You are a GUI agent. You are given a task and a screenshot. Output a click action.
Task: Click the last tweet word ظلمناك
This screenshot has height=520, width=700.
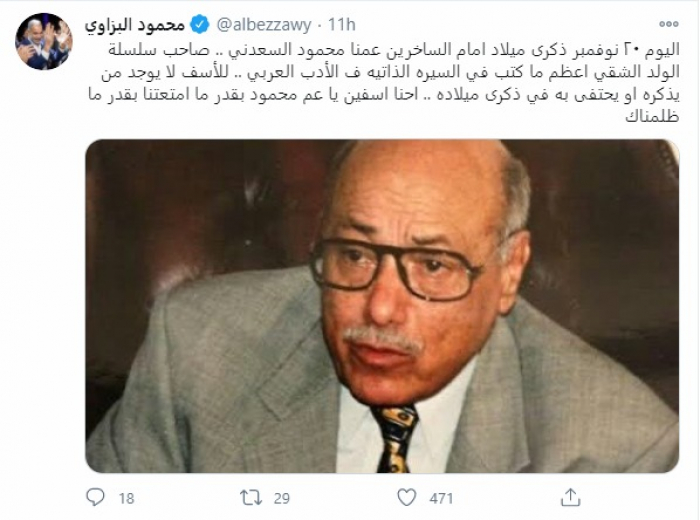point(652,116)
